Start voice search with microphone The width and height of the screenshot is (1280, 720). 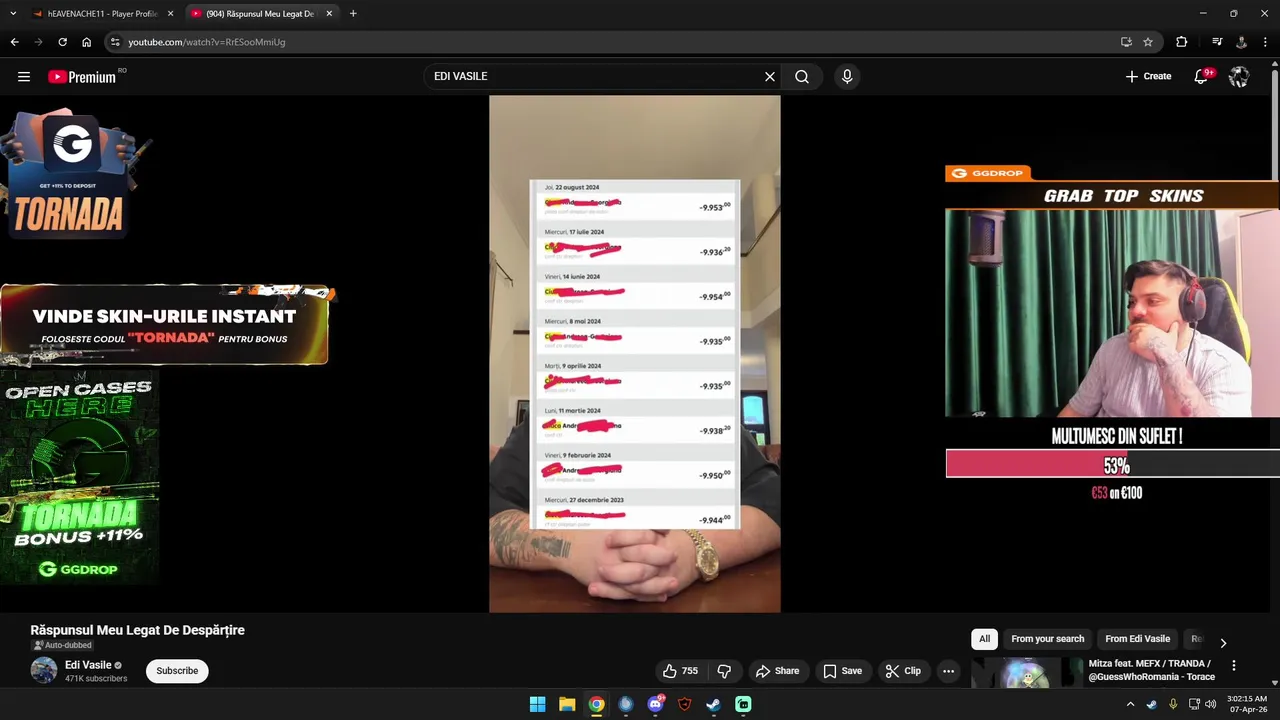point(847,77)
